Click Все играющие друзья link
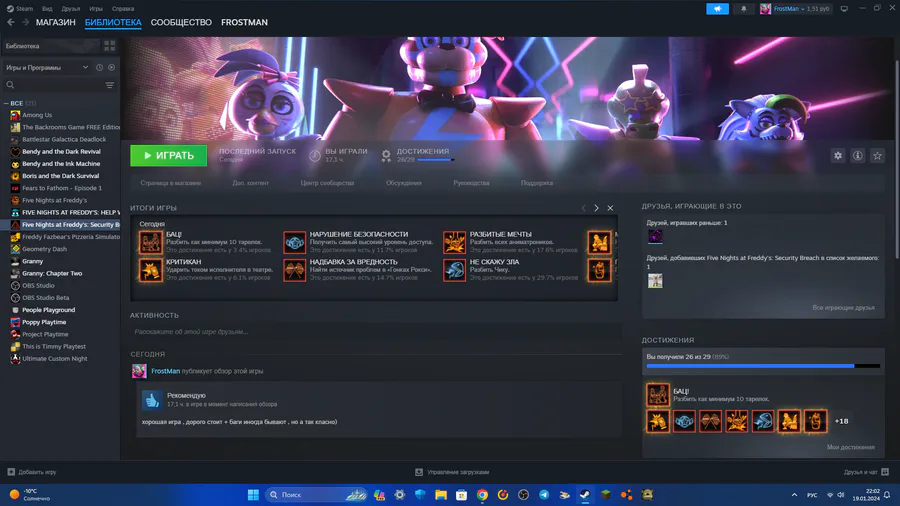Screen dimensions: 900x506 [x=843, y=308]
